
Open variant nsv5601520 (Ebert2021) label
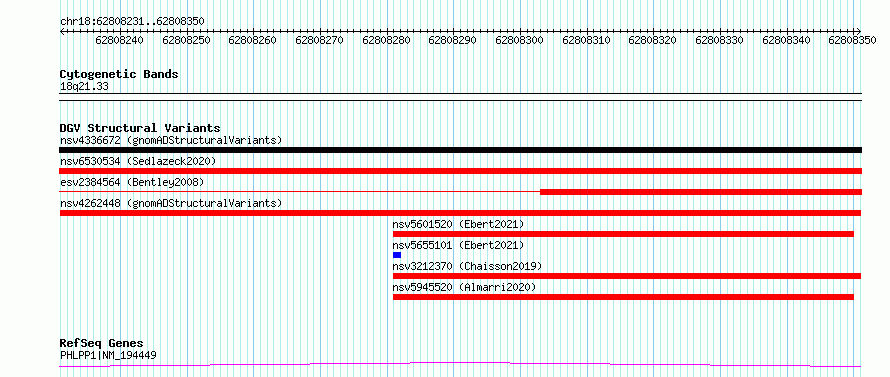[x=459, y=224]
